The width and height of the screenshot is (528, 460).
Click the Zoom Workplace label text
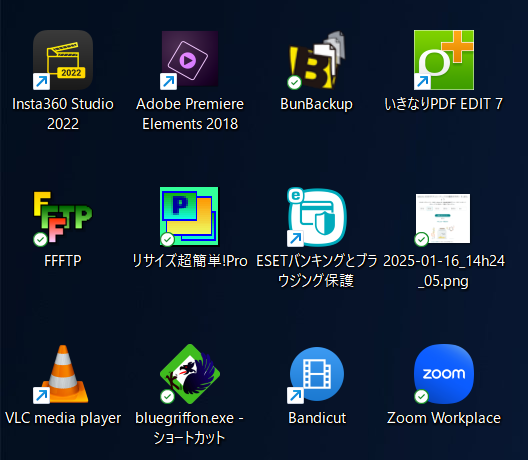(444, 418)
